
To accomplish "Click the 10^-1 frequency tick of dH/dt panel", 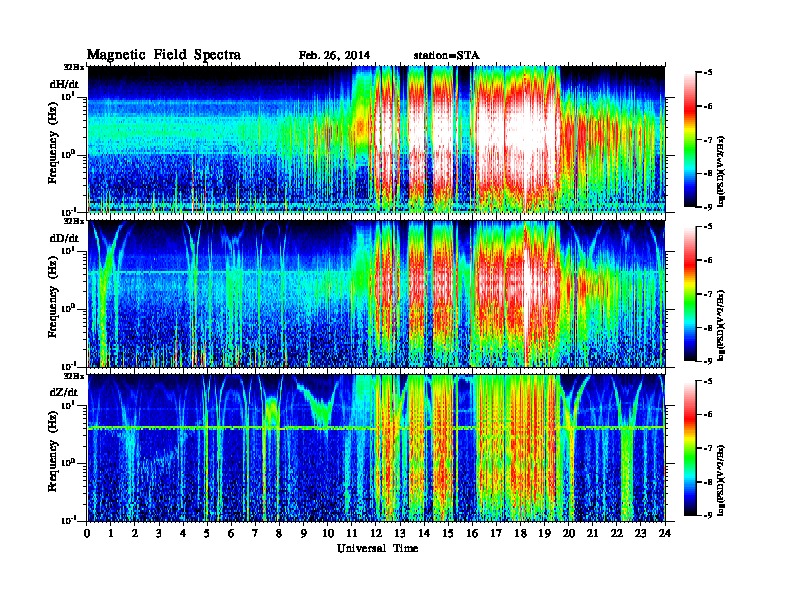I will (x=68, y=212).
